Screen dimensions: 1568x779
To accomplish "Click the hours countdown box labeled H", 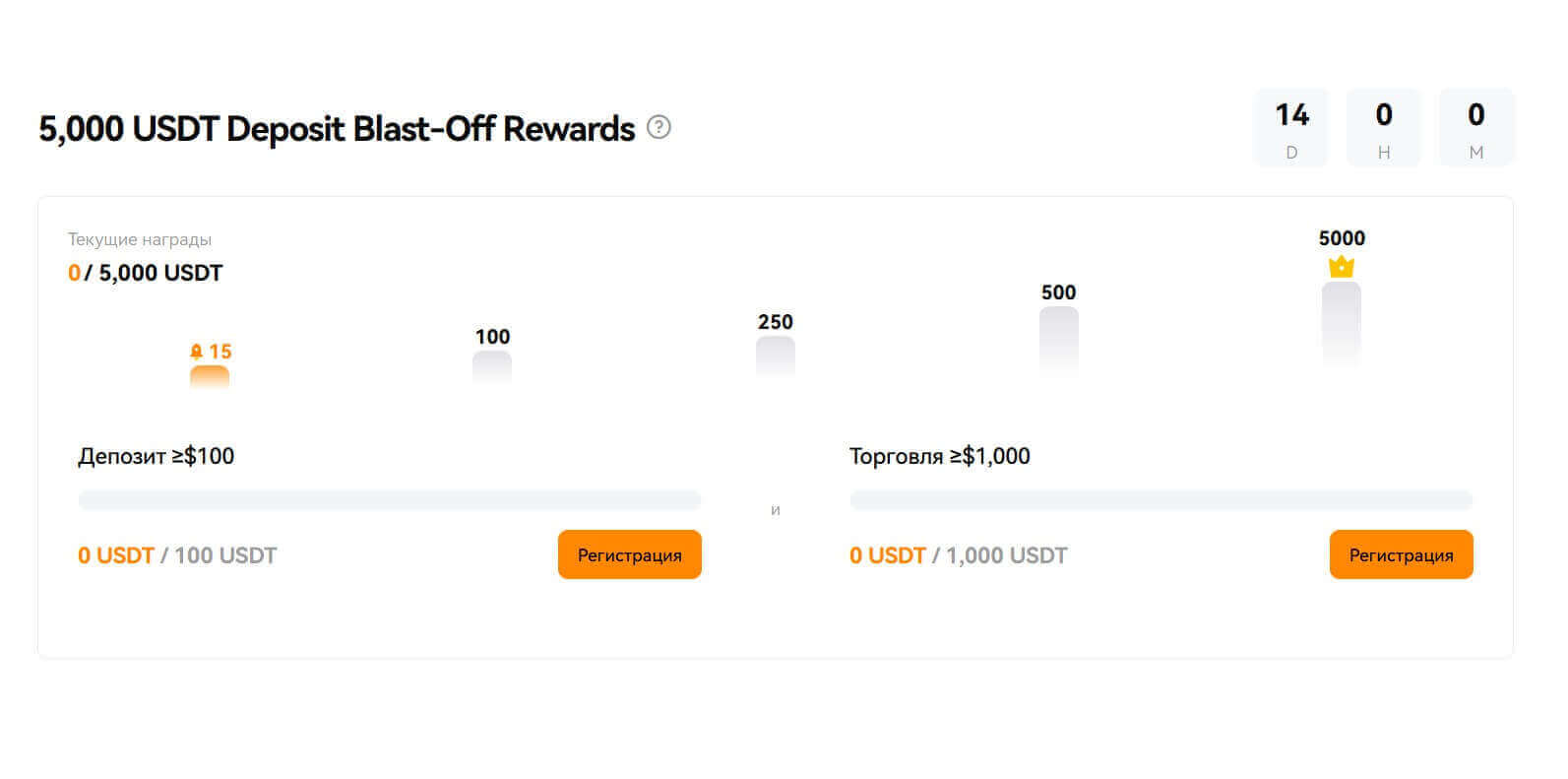I will click(x=1383, y=128).
